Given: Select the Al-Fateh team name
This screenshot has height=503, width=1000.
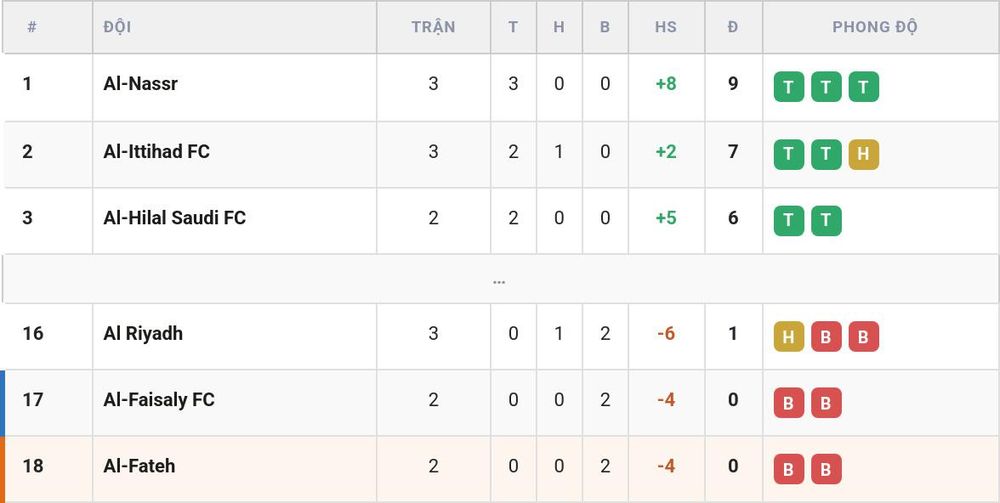Looking at the screenshot, I should pos(139,466).
